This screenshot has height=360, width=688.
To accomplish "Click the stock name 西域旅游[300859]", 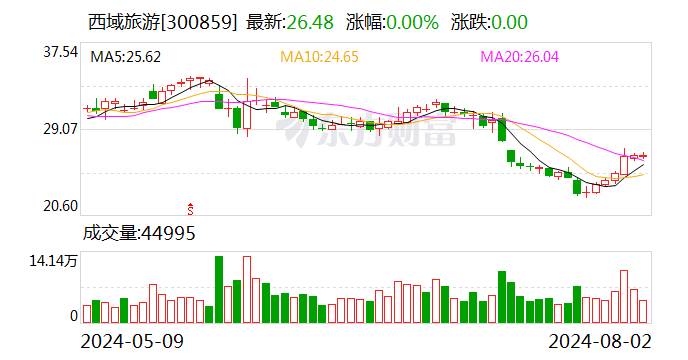I will coord(163,22).
